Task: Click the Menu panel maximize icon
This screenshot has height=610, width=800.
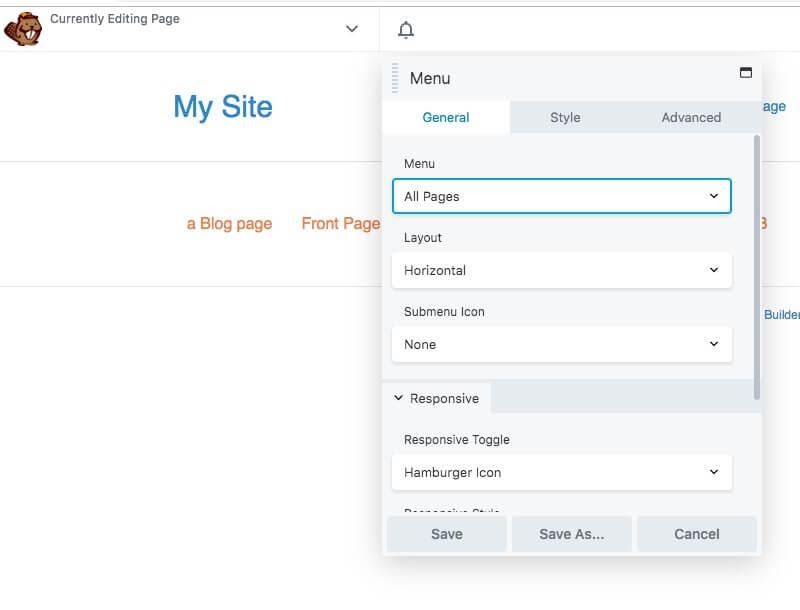Action: click(745, 73)
